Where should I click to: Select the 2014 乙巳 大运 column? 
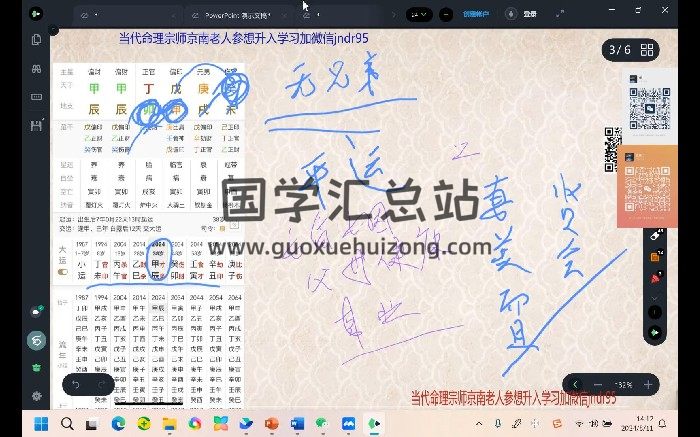[139, 260]
